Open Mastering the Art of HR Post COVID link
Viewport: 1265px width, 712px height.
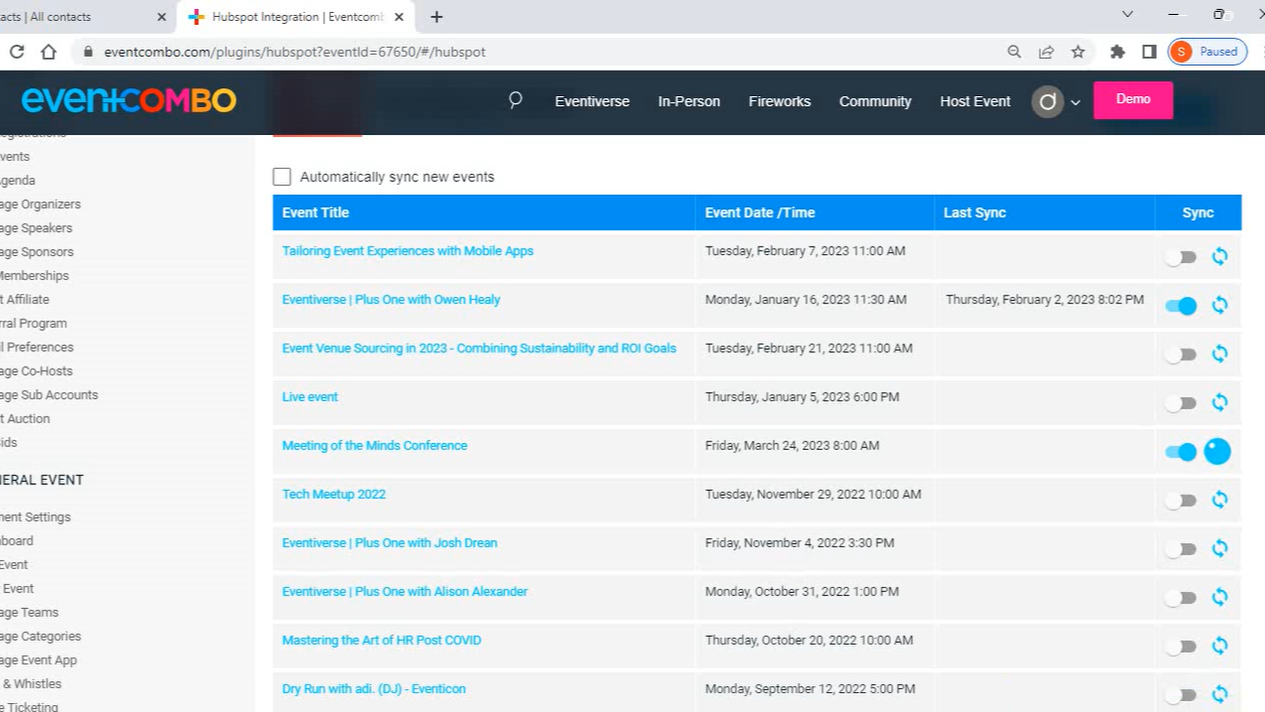[381, 640]
